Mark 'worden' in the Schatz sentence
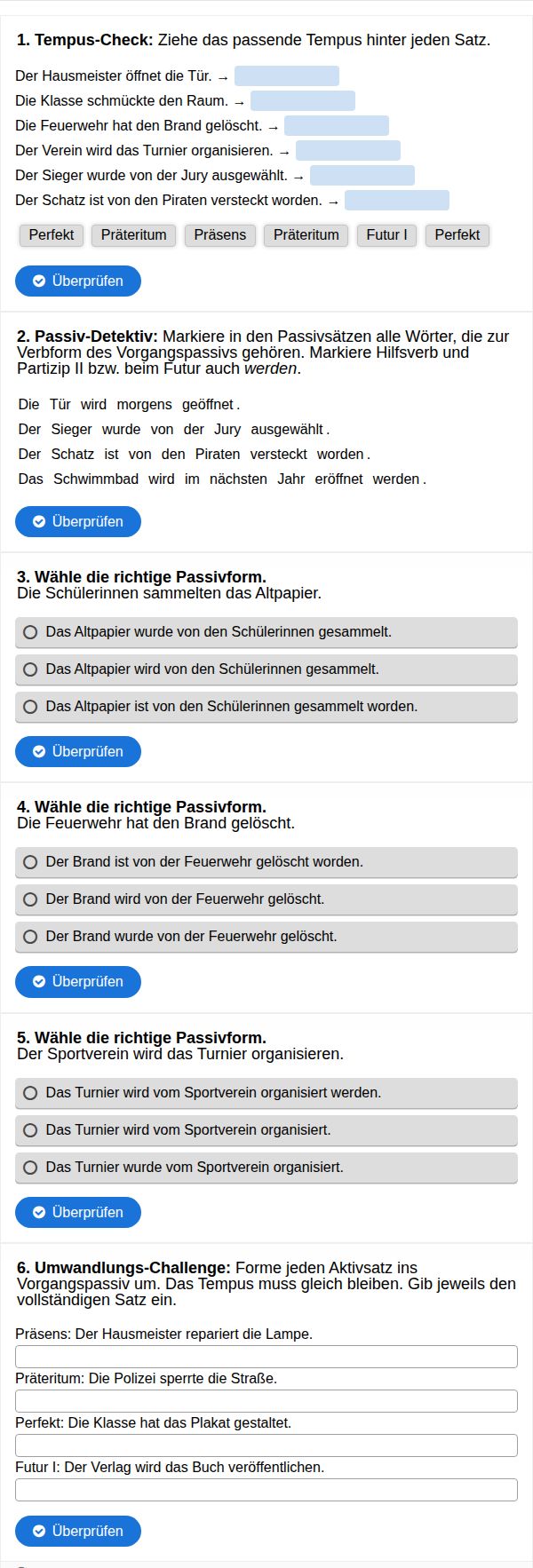Screen dimensions: 533x1568 coord(340,455)
